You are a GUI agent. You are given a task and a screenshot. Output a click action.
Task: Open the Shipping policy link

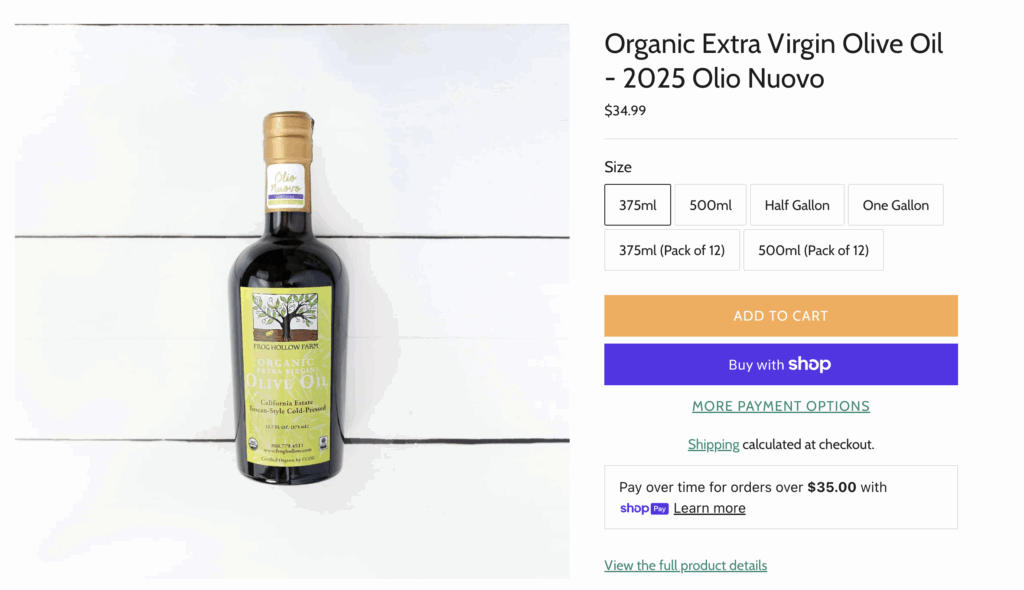tap(713, 444)
